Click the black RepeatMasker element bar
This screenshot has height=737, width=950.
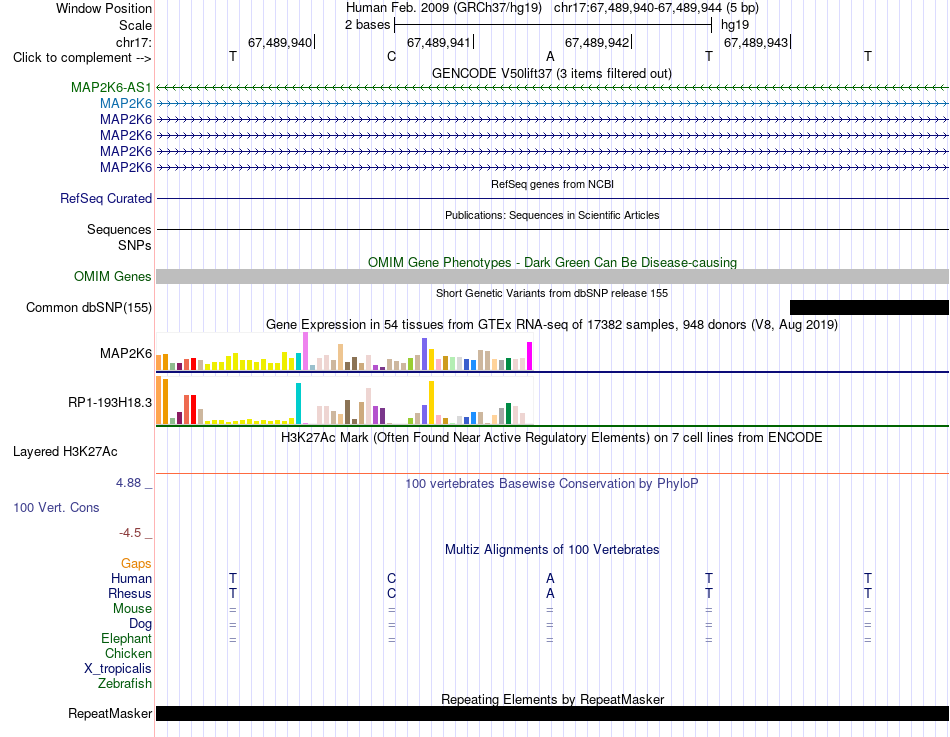coord(553,713)
